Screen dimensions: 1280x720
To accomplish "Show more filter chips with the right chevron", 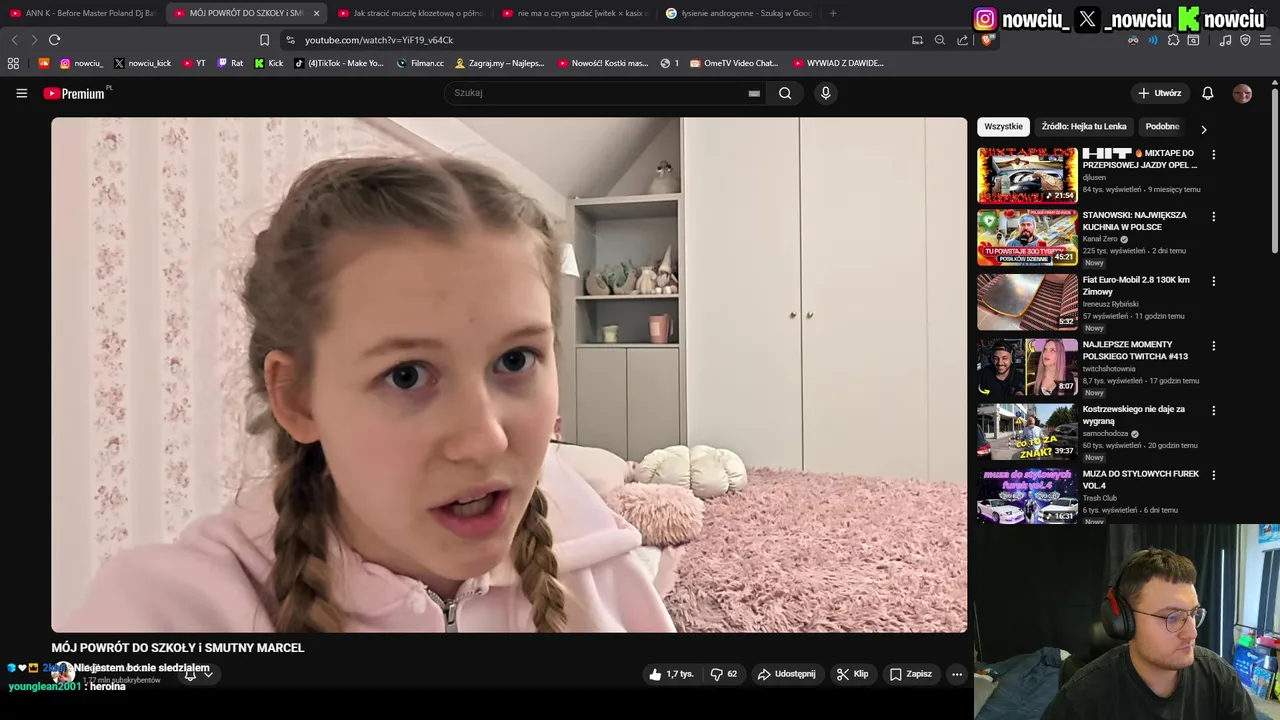I will (x=1203, y=129).
